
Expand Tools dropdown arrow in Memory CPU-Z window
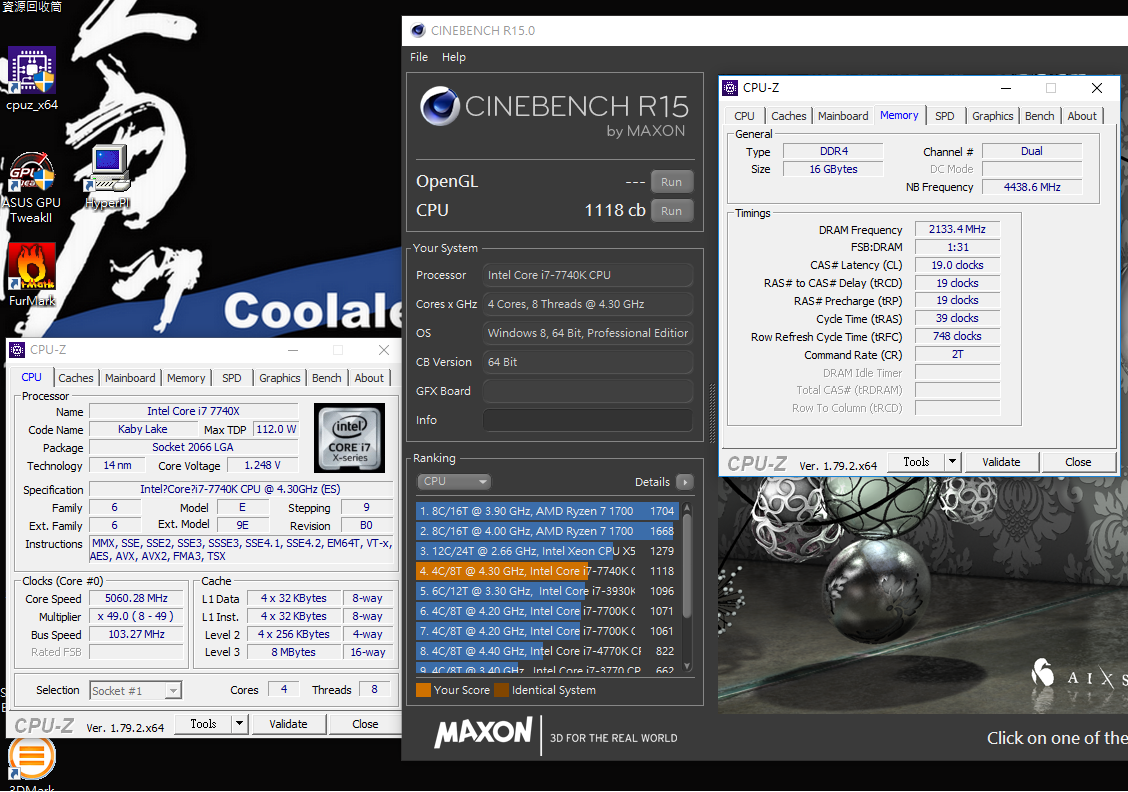pyautogui.click(x=952, y=462)
